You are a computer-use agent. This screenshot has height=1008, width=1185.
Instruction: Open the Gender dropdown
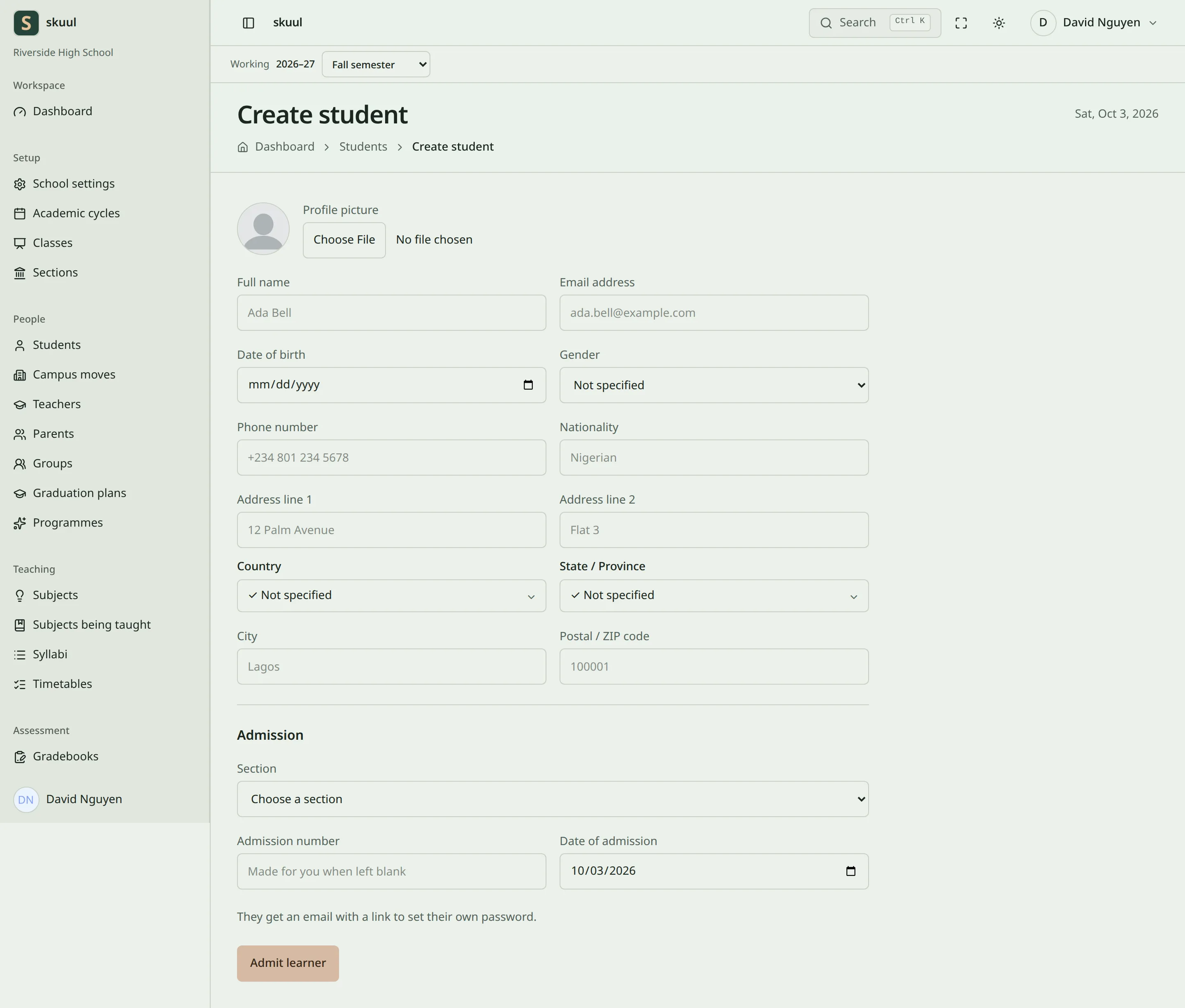(713, 385)
